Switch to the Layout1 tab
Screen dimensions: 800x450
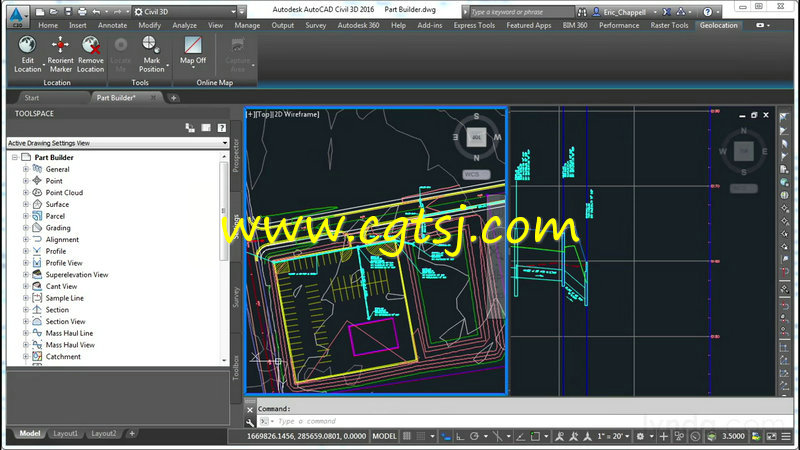pos(65,433)
